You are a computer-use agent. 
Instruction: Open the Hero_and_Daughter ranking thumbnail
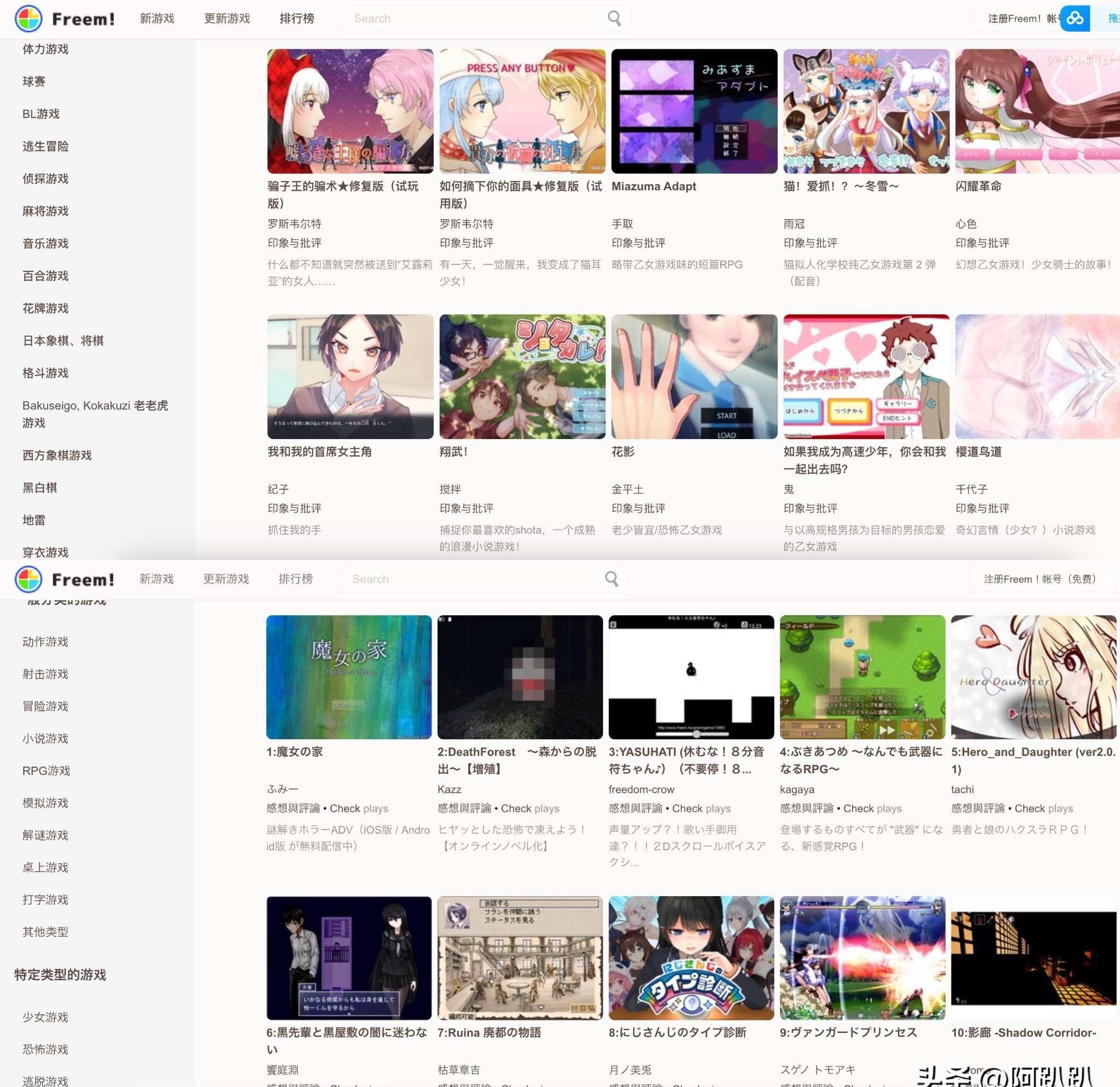click(x=1034, y=677)
